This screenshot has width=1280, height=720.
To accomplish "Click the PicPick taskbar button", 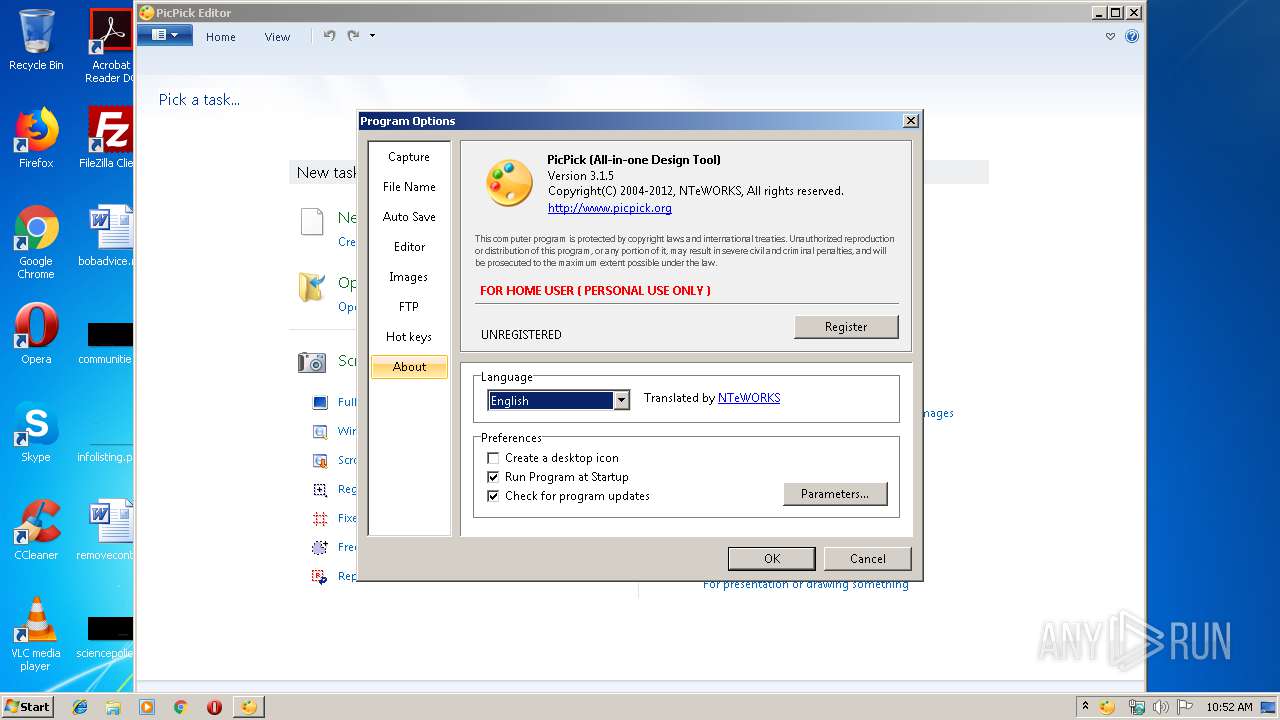I will click(248, 707).
